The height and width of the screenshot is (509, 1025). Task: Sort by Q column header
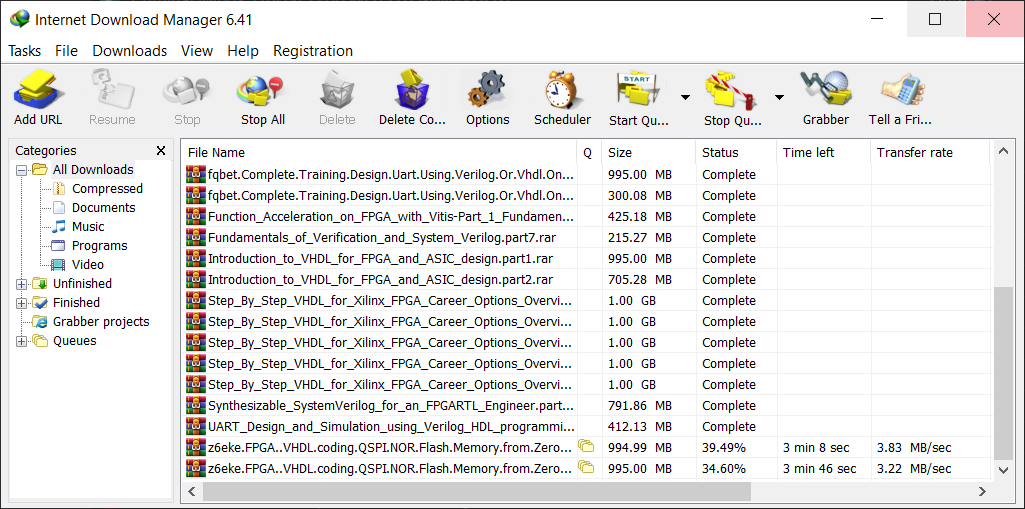[588, 153]
